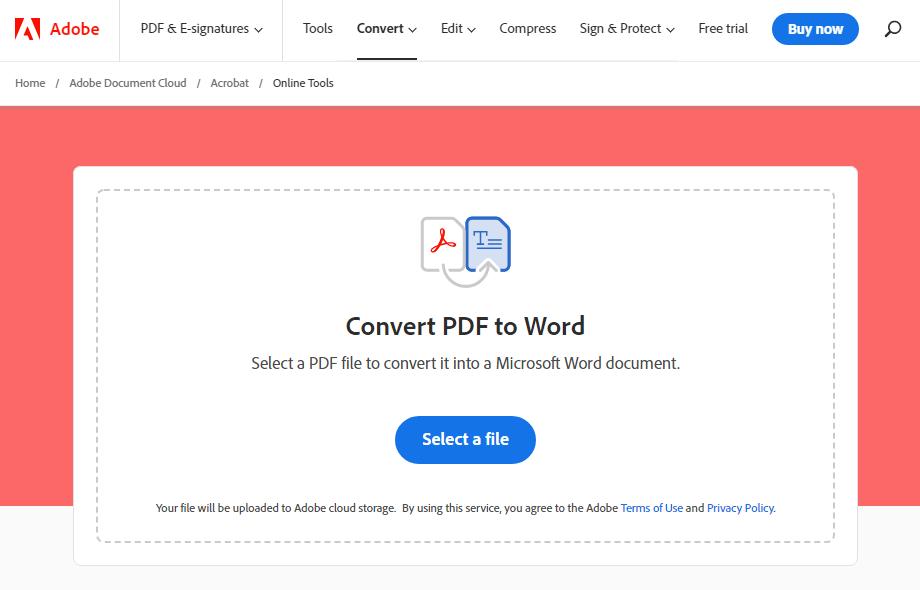Select Online Tools in the breadcrumb
Viewport: 920px width, 590px height.
point(303,83)
